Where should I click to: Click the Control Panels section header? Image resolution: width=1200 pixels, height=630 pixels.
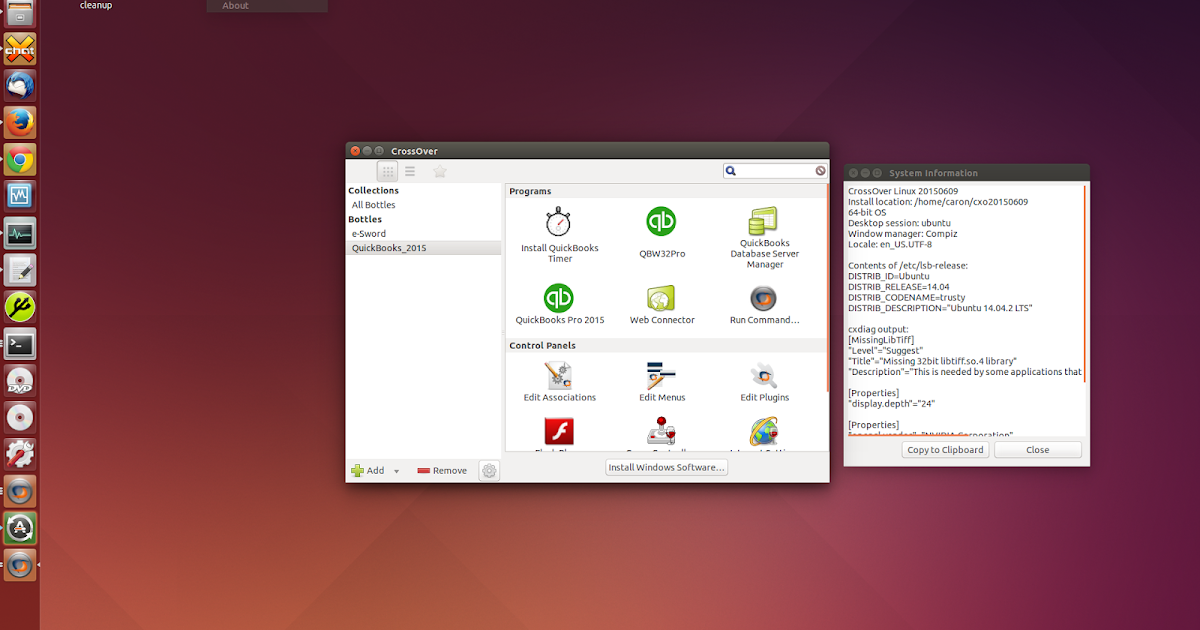coord(542,345)
